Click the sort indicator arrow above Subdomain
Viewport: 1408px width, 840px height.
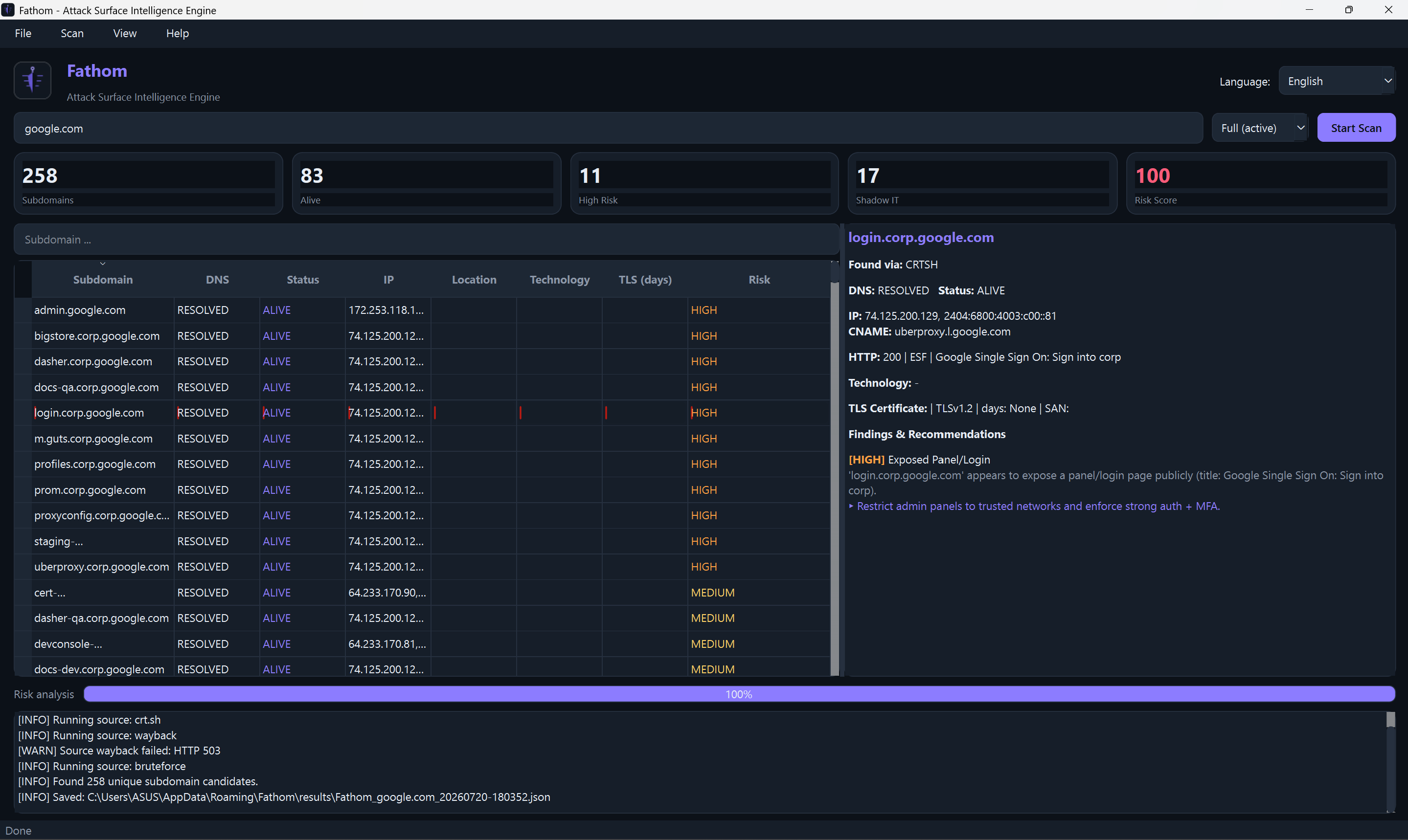pos(103,264)
